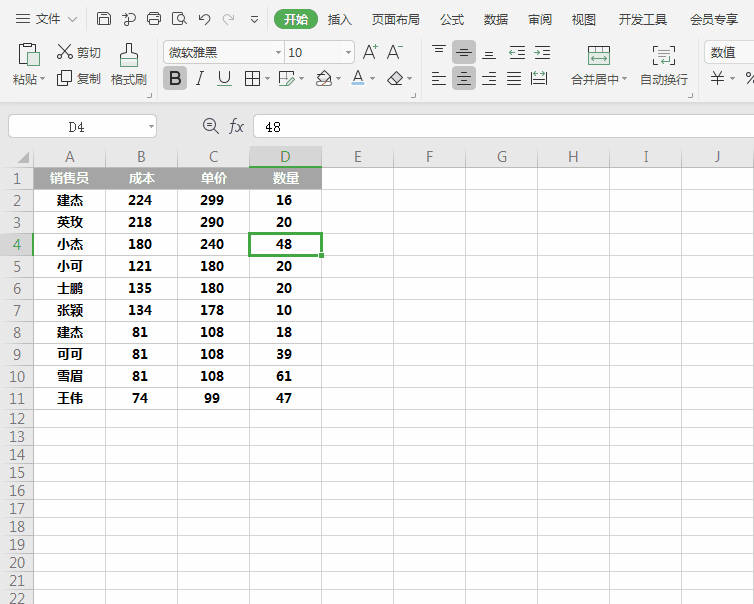Click the Cut scissors icon

64,52
